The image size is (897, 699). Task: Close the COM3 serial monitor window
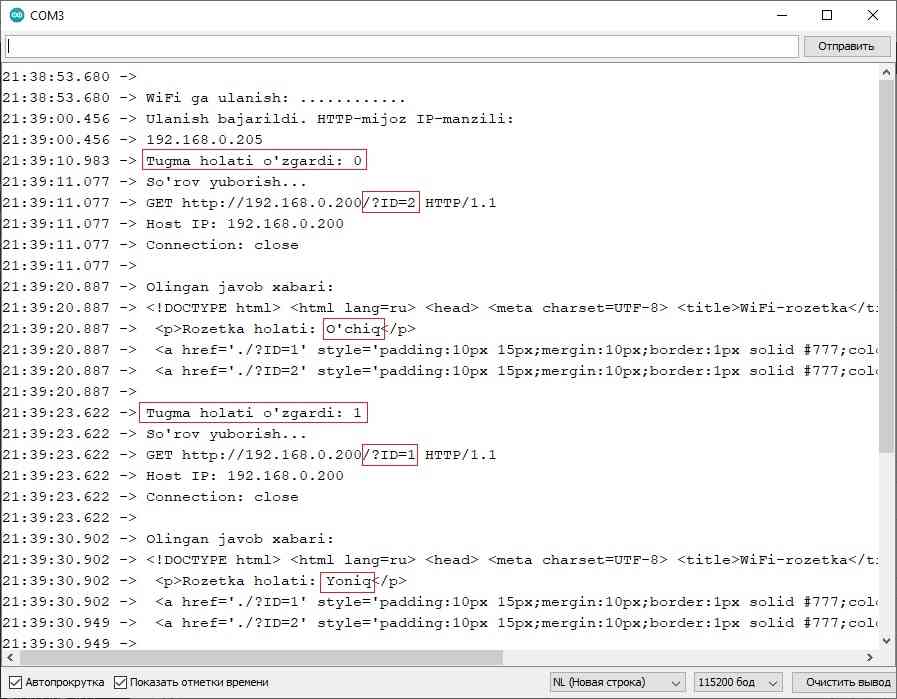(873, 16)
